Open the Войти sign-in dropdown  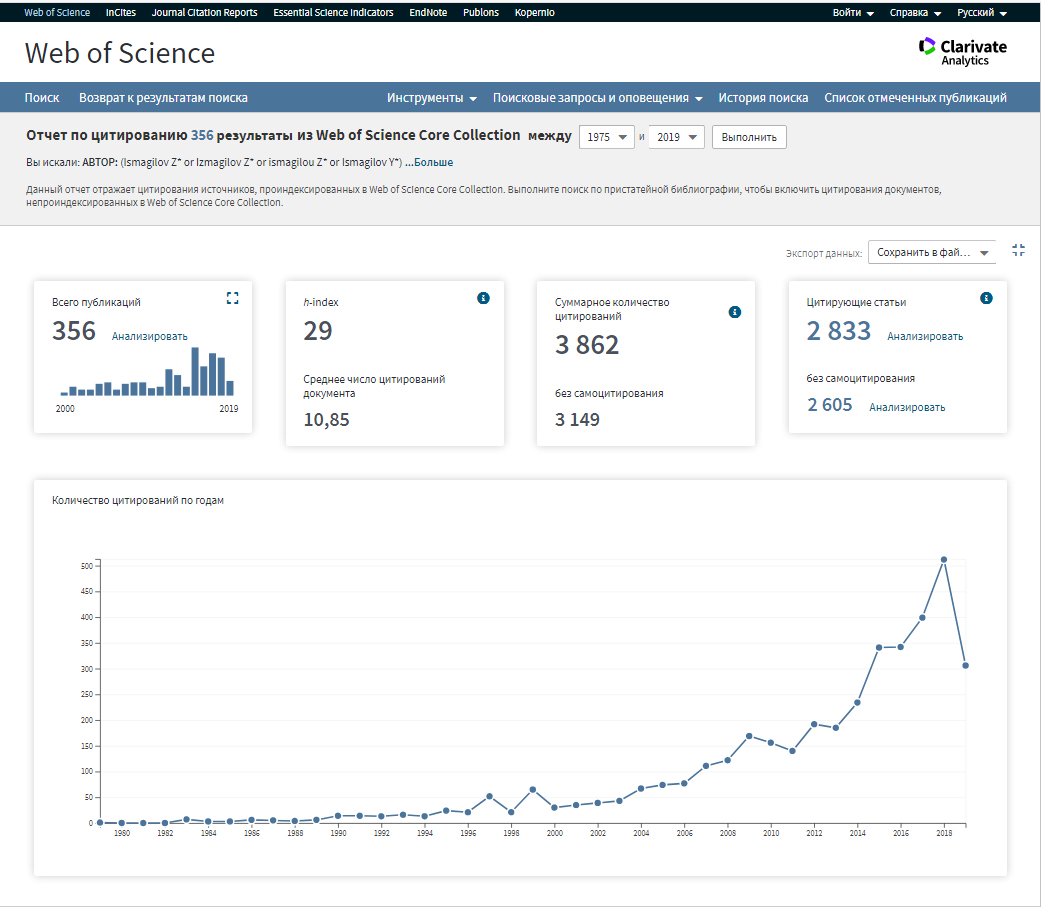click(853, 13)
